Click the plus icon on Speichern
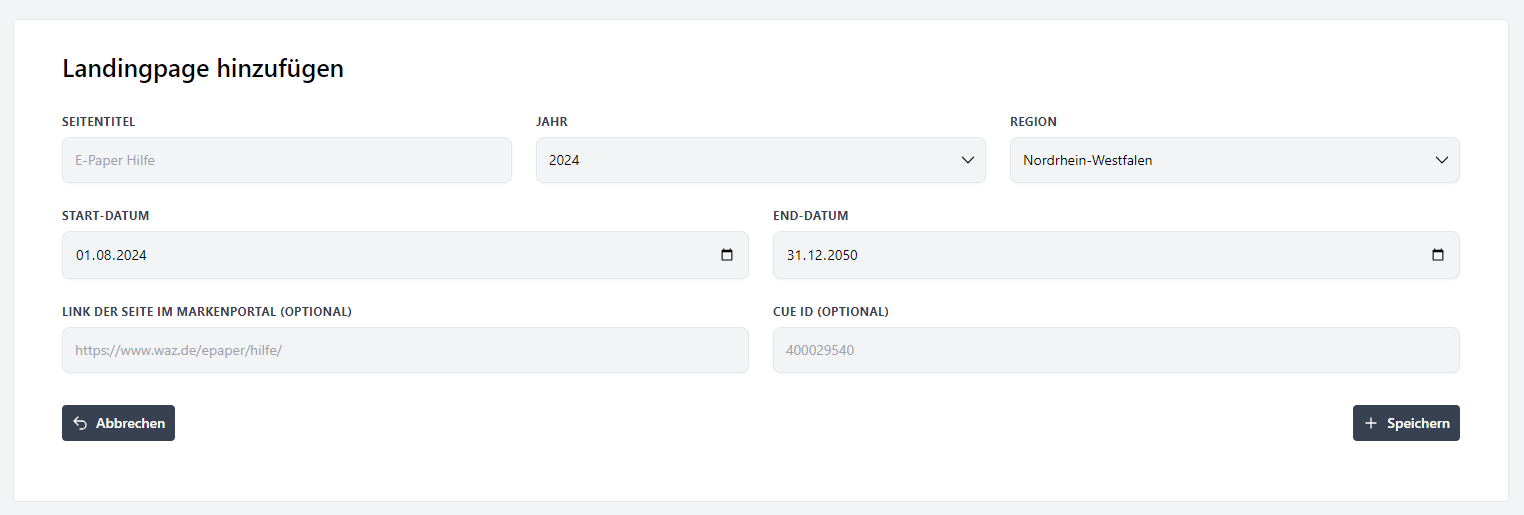The height and width of the screenshot is (515, 1524). [x=1371, y=423]
